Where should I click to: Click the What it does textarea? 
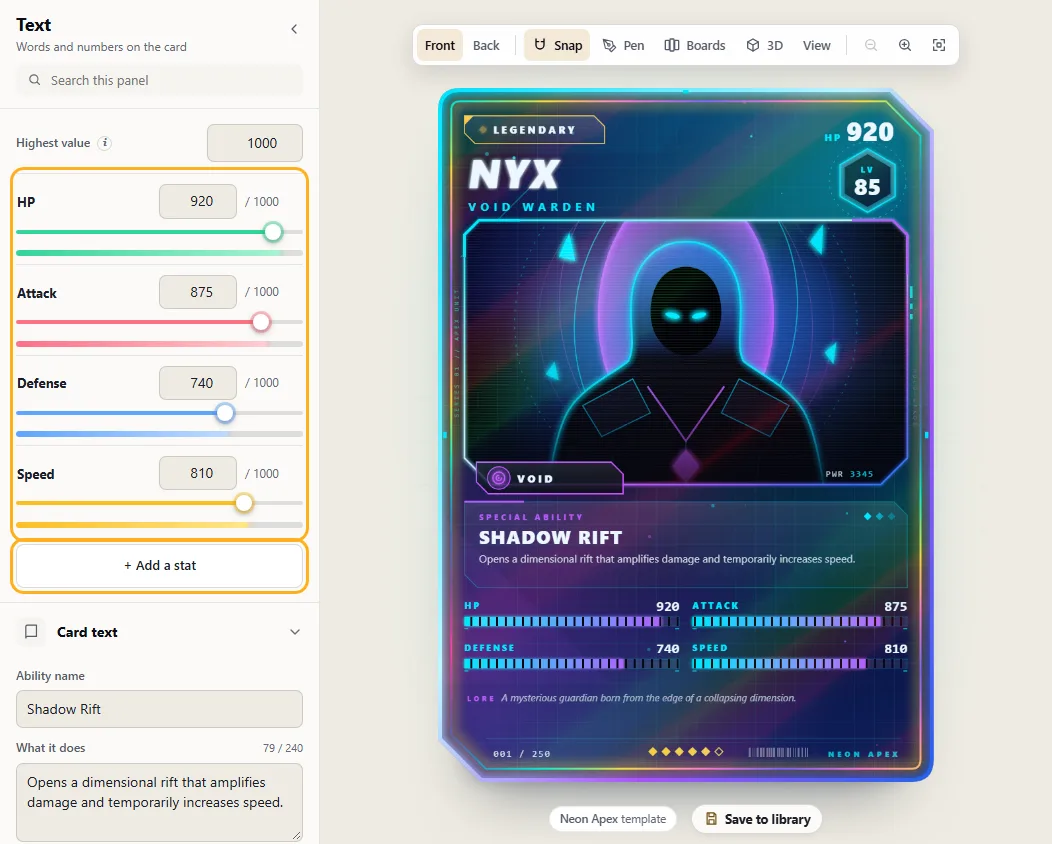point(160,802)
